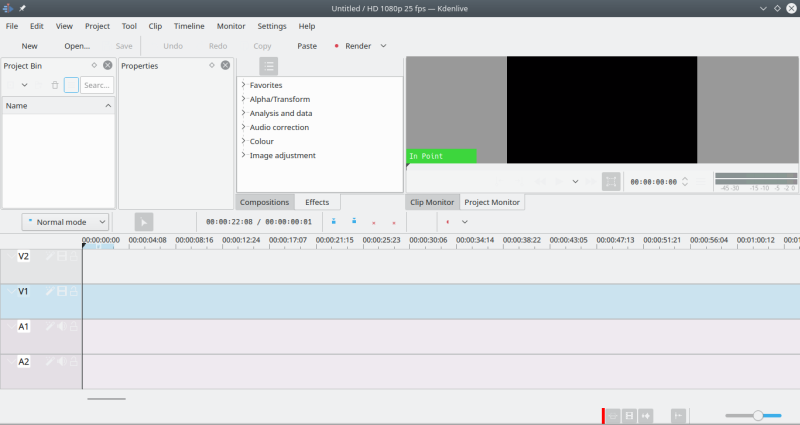The height and width of the screenshot is (425, 800).
Task: Hide the V1 video track
Action: [x=61, y=291]
